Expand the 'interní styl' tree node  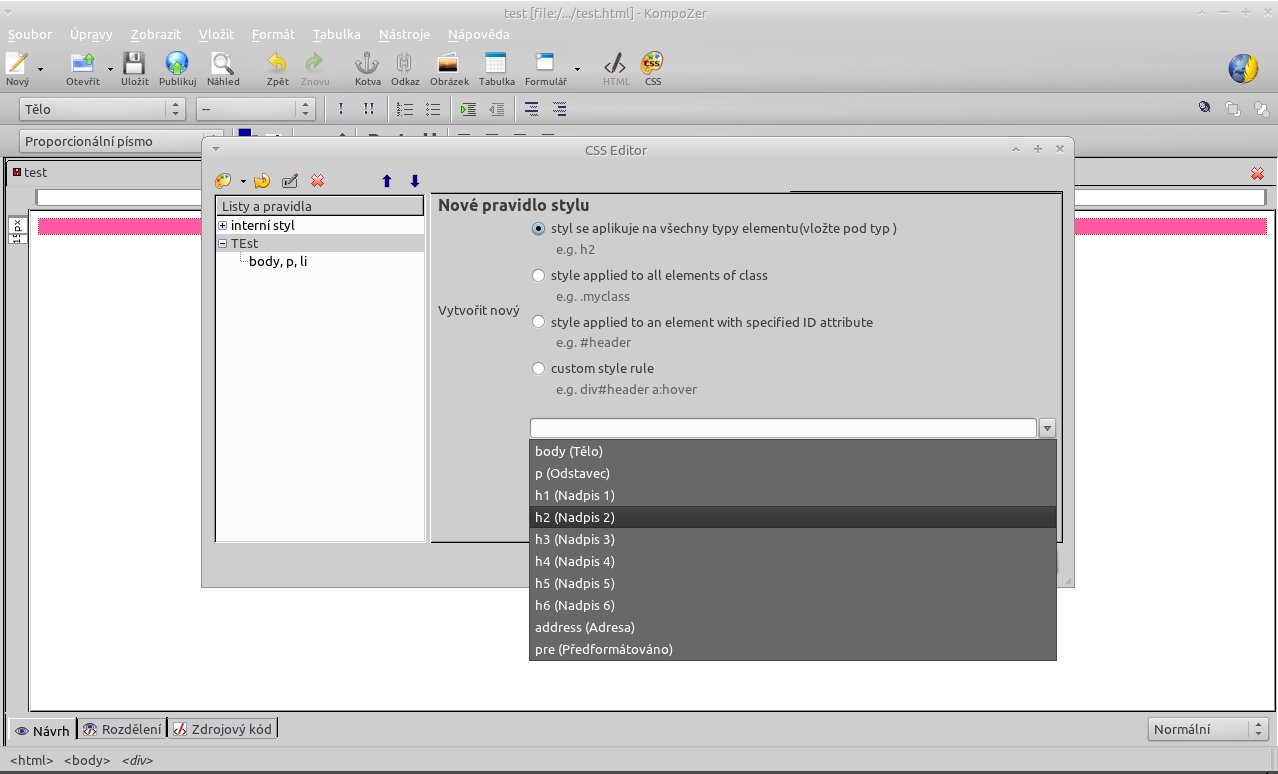223,226
